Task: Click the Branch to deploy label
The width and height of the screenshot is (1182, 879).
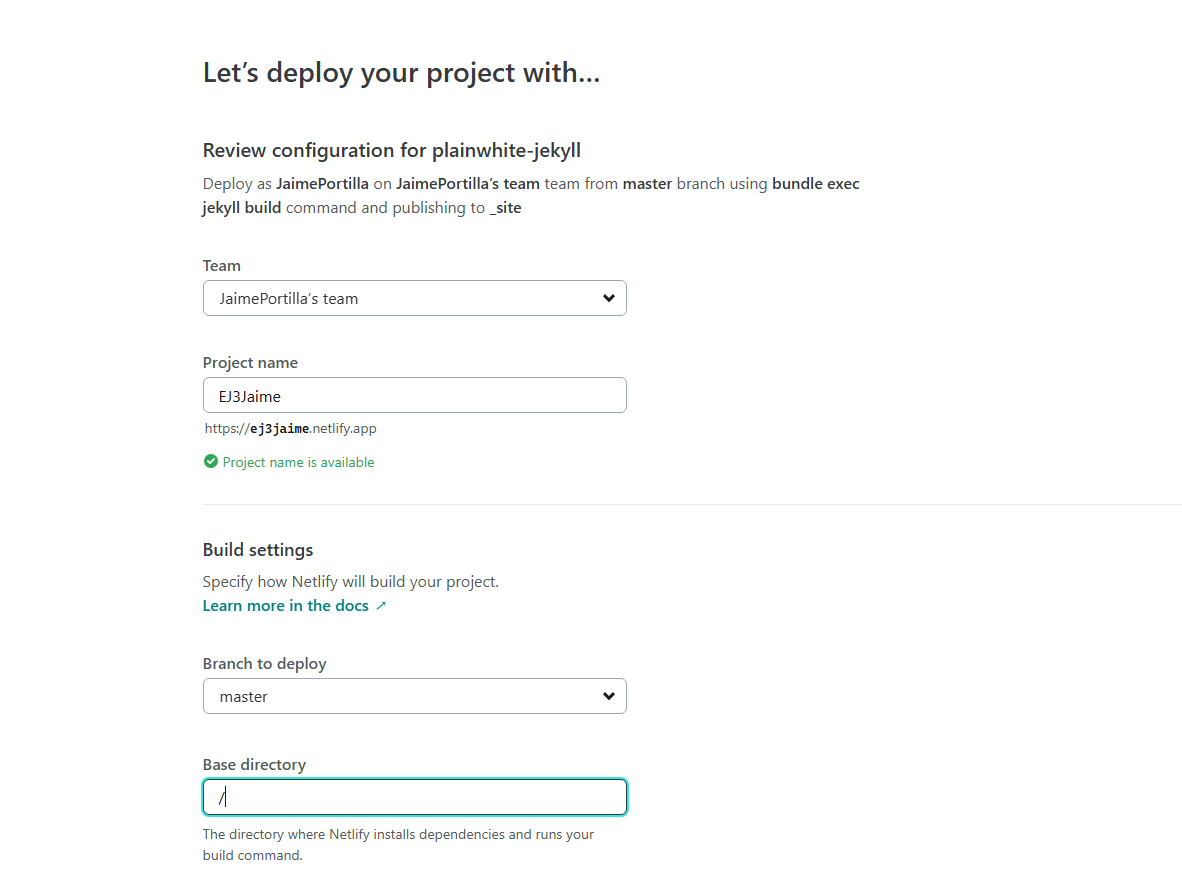Action: coord(265,664)
